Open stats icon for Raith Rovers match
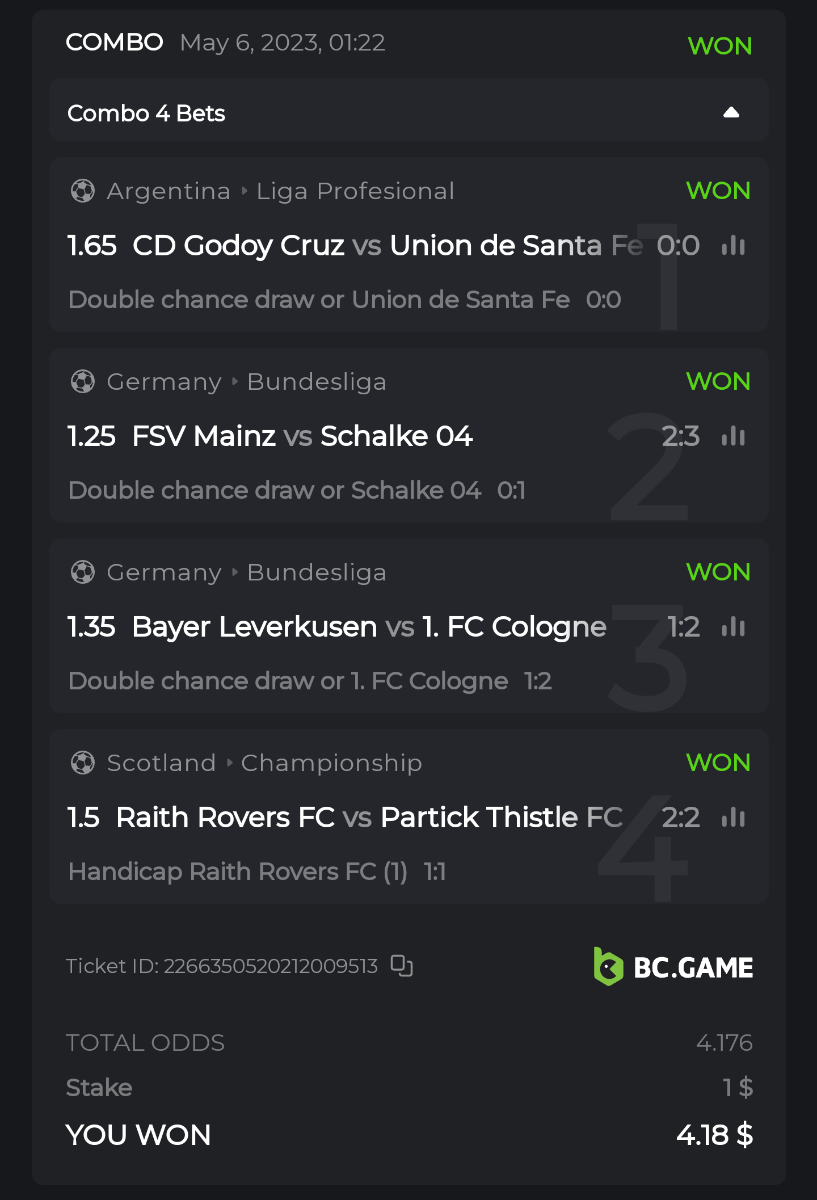817x1200 pixels. 734,817
